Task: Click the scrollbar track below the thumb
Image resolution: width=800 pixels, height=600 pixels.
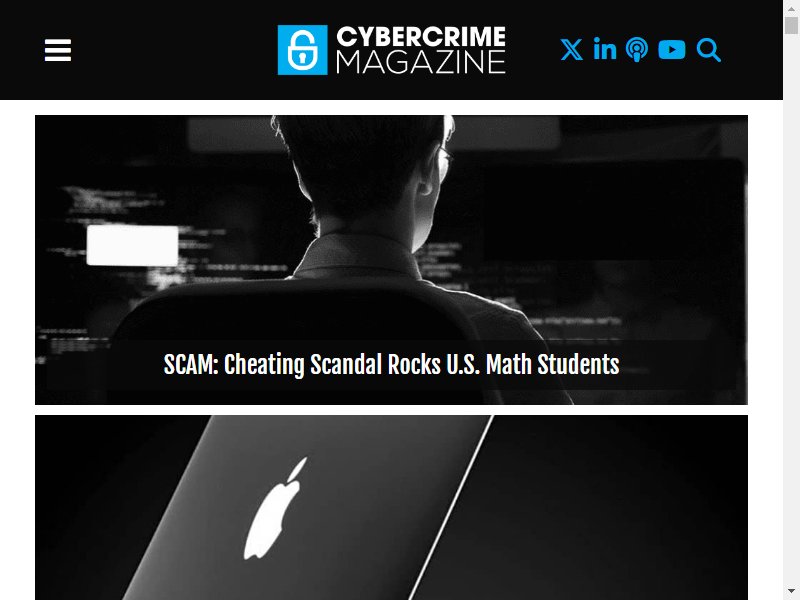Action: [x=791, y=306]
